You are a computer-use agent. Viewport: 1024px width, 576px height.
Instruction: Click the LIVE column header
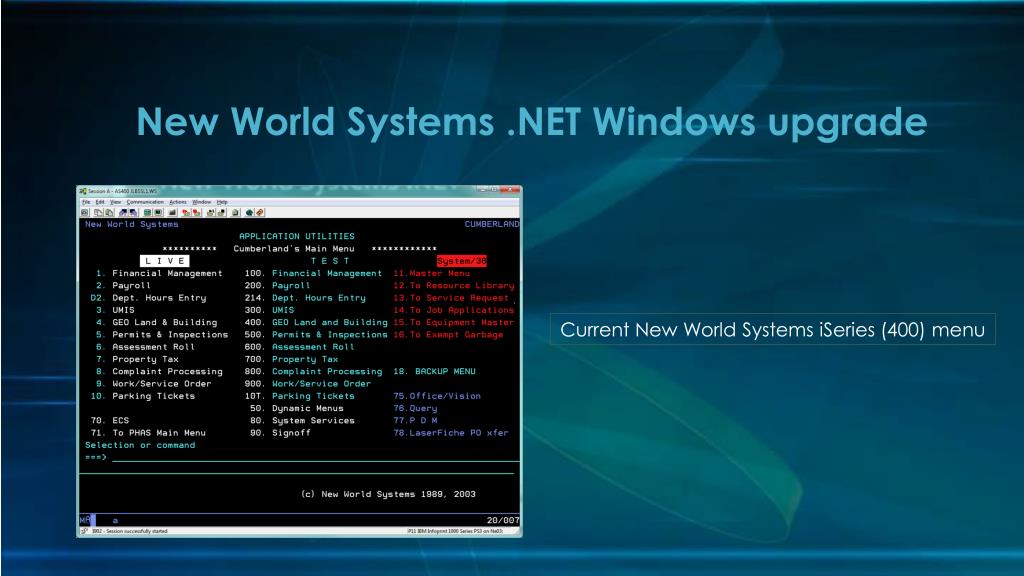coord(165,261)
